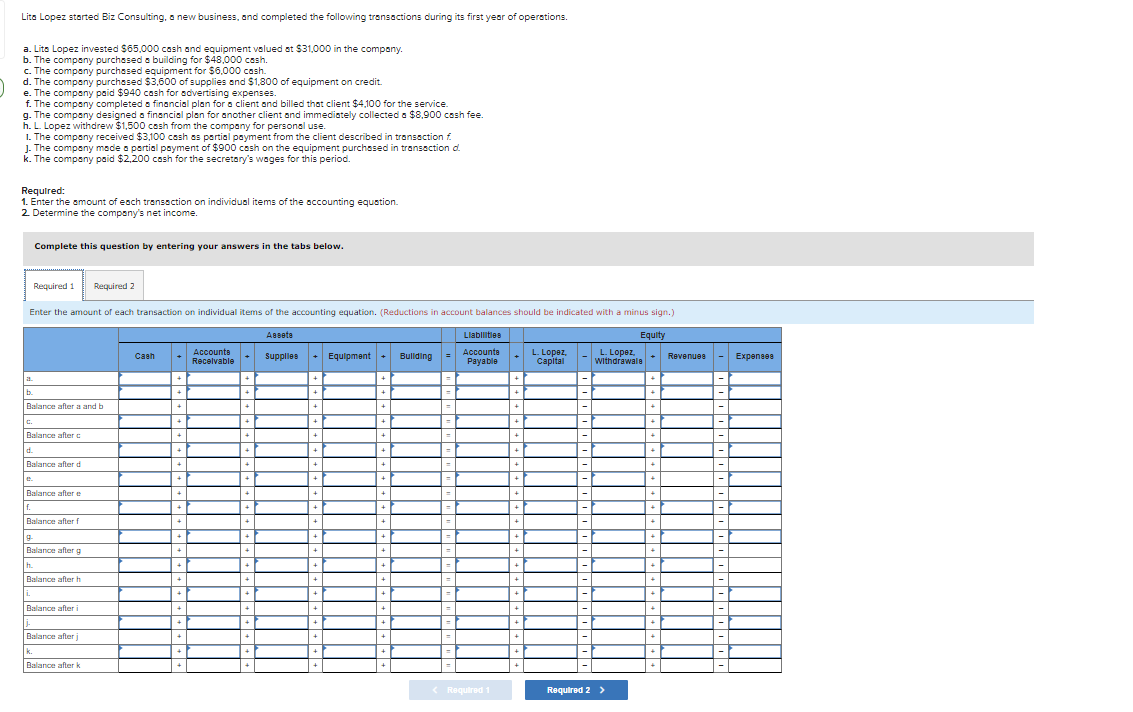Click the 'Balance after h' row label
1133x712 pixels.
click(53, 580)
